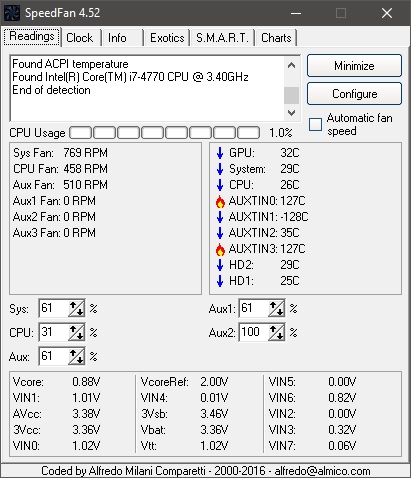Click the log scroll down arrow
The height and width of the screenshot is (478, 411).
292,113
